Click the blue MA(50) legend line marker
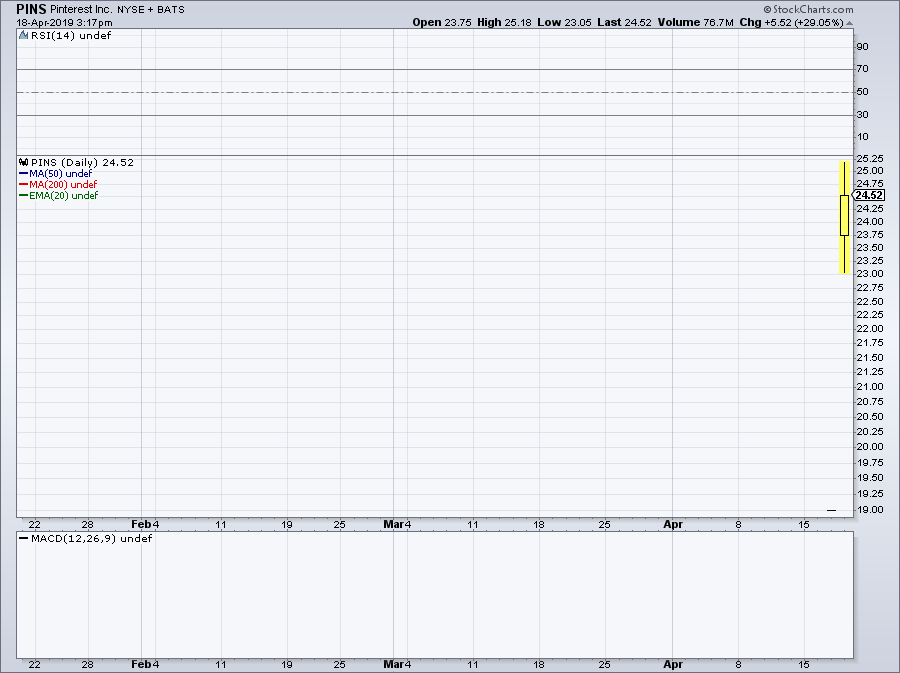This screenshot has width=900, height=673. point(24,173)
